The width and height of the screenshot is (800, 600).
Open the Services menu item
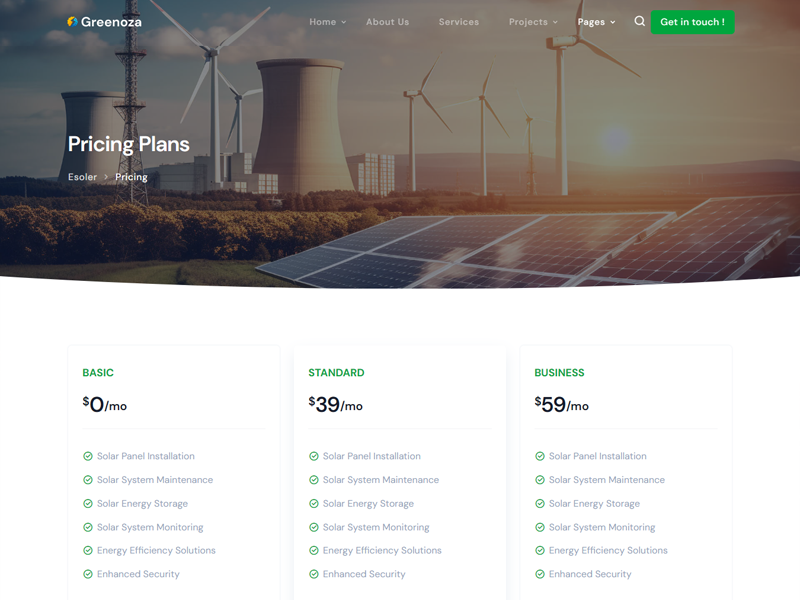[459, 22]
